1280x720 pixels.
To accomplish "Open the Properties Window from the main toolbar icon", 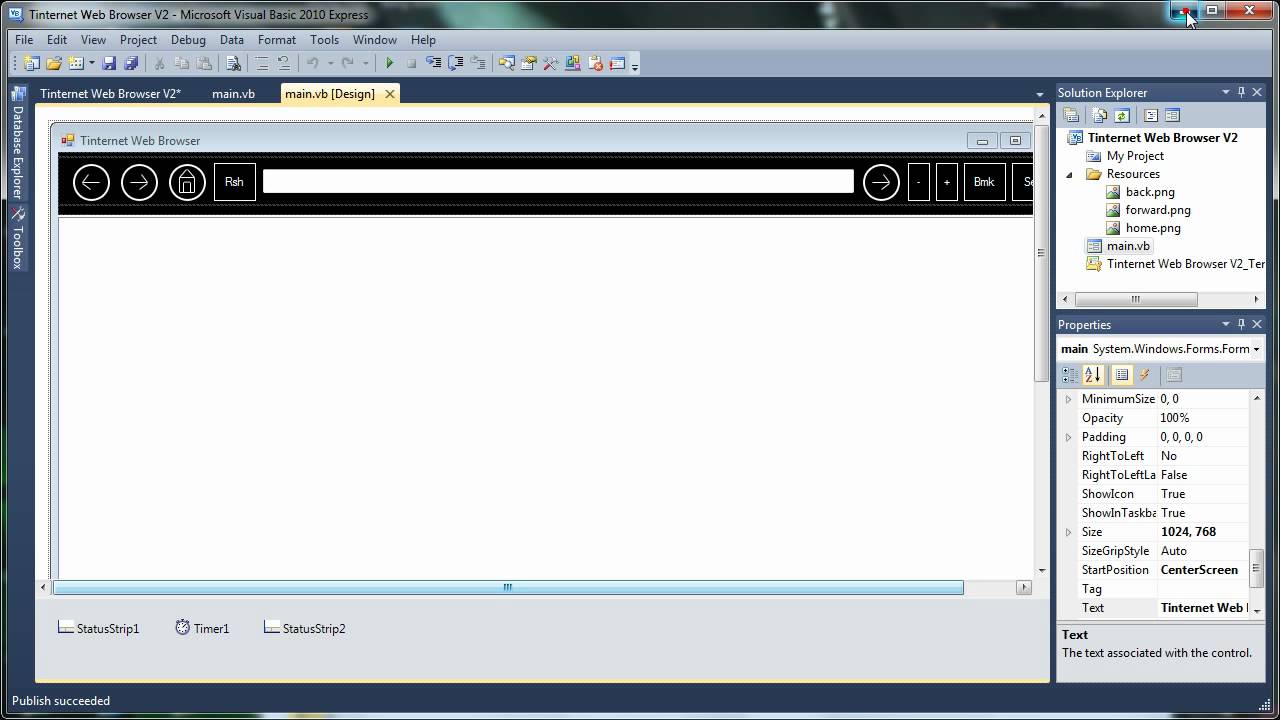I will pyautogui.click(x=529, y=63).
